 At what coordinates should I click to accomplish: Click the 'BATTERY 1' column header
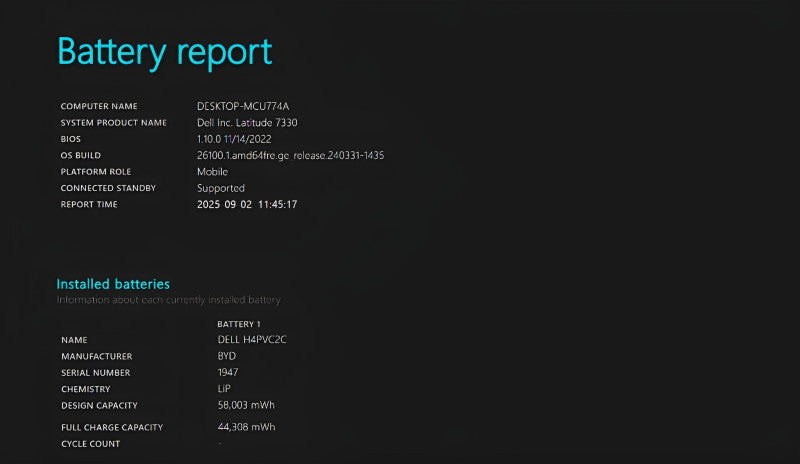click(x=239, y=324)
